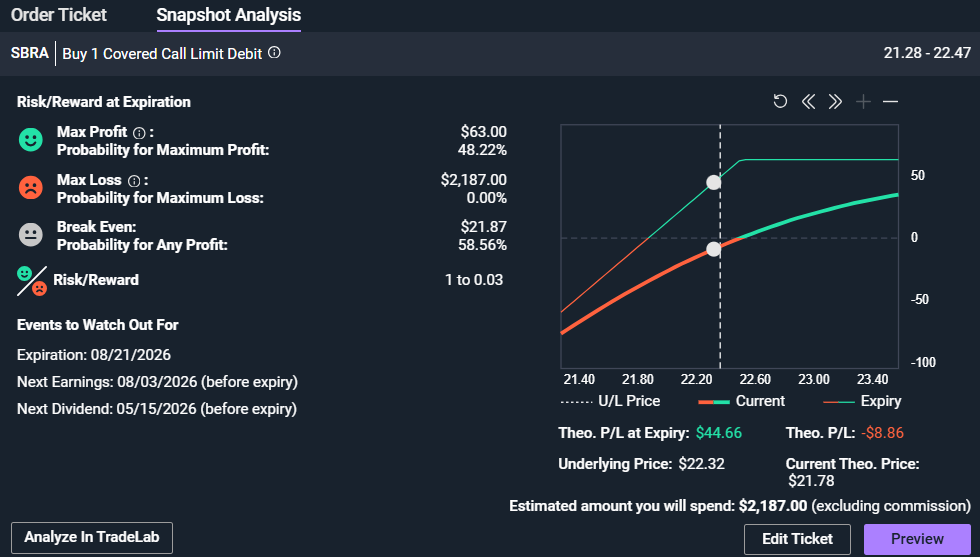Click the Max Profit value $63.00

pyautogui.click(x=484, y=132)
